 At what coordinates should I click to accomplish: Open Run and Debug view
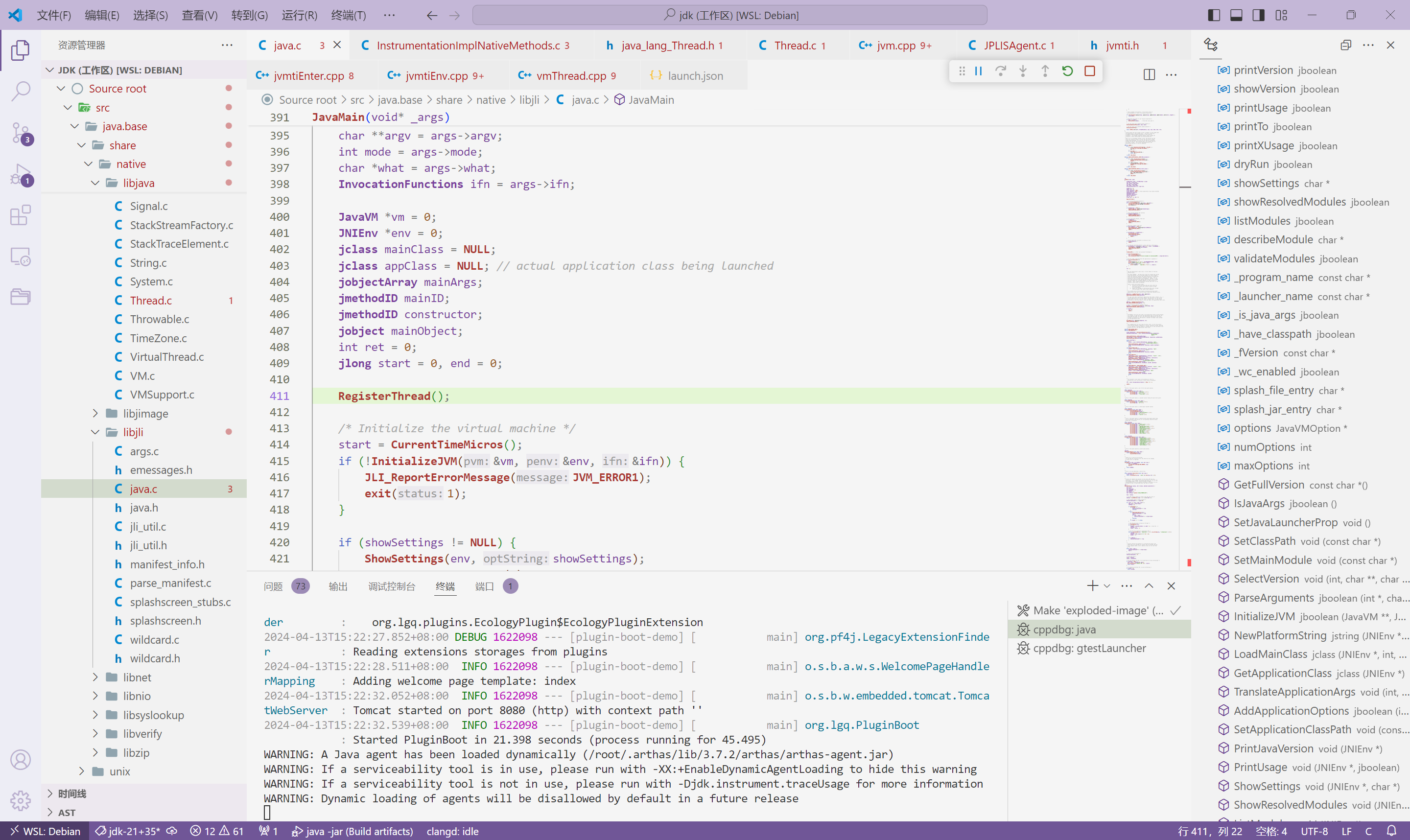[x=21, y=174]
